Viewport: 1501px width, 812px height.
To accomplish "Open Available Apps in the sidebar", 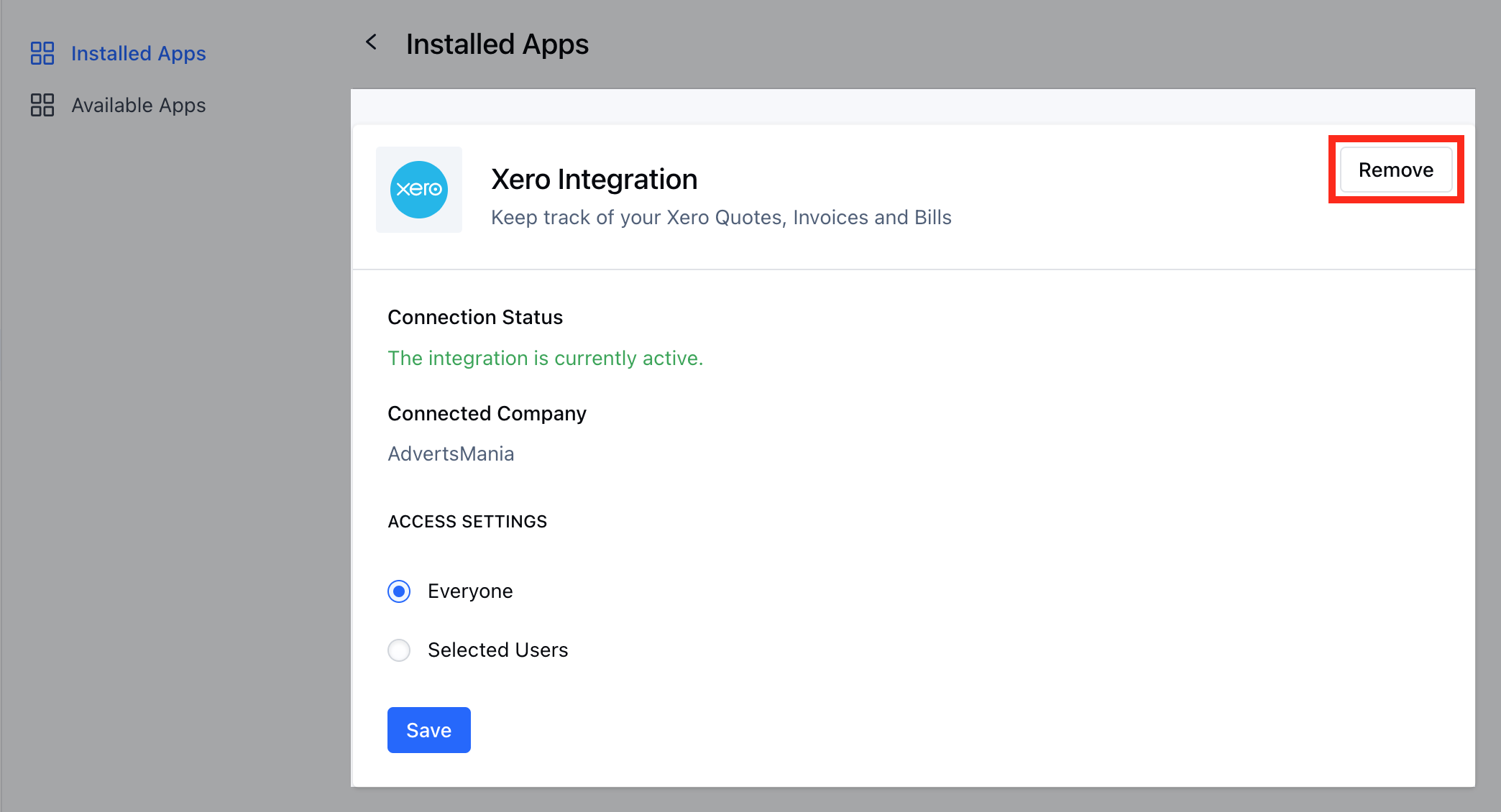I will pyautogui.click(x=139, y=105).
